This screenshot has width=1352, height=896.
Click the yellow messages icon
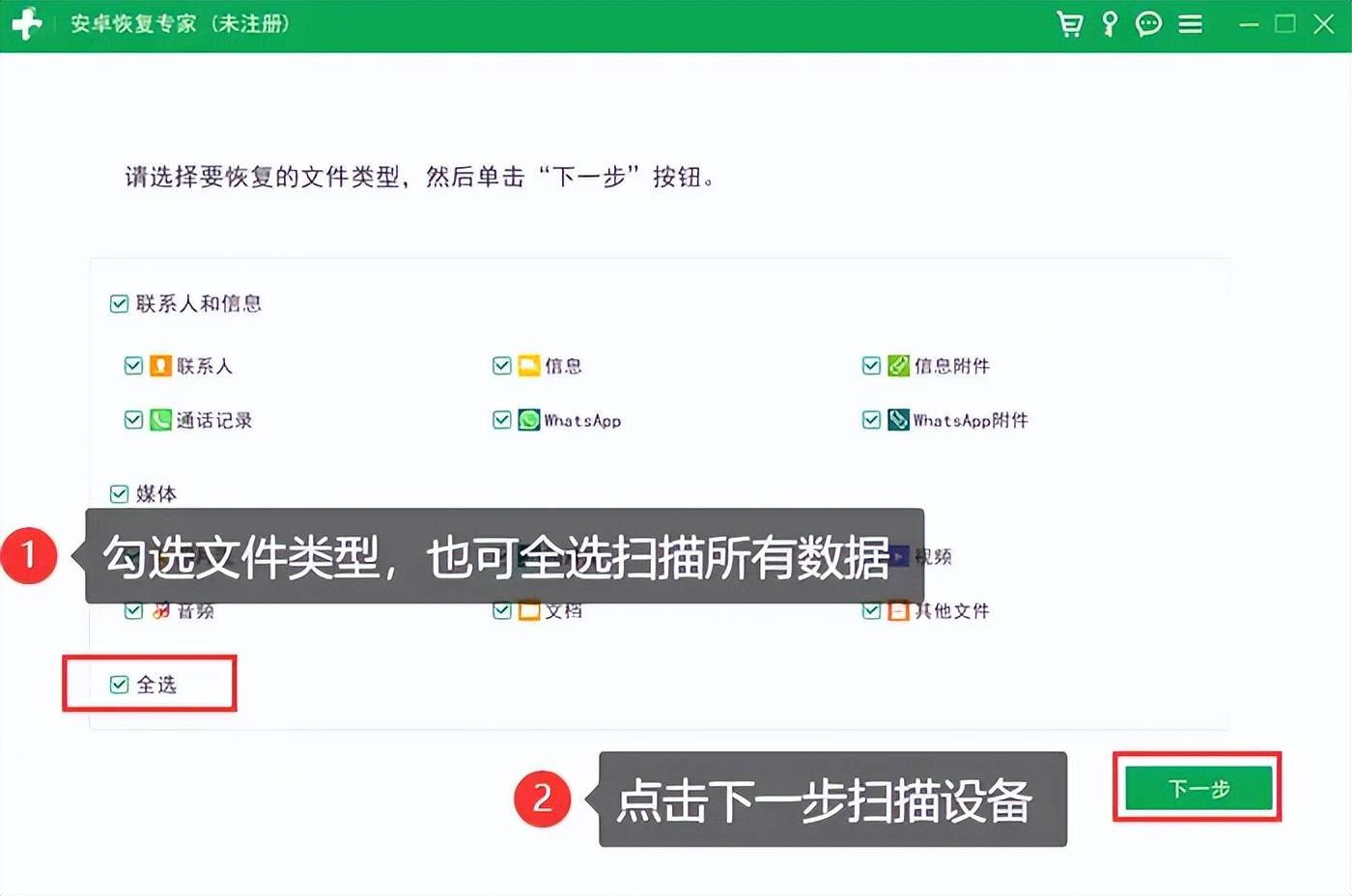pos(529,366)
